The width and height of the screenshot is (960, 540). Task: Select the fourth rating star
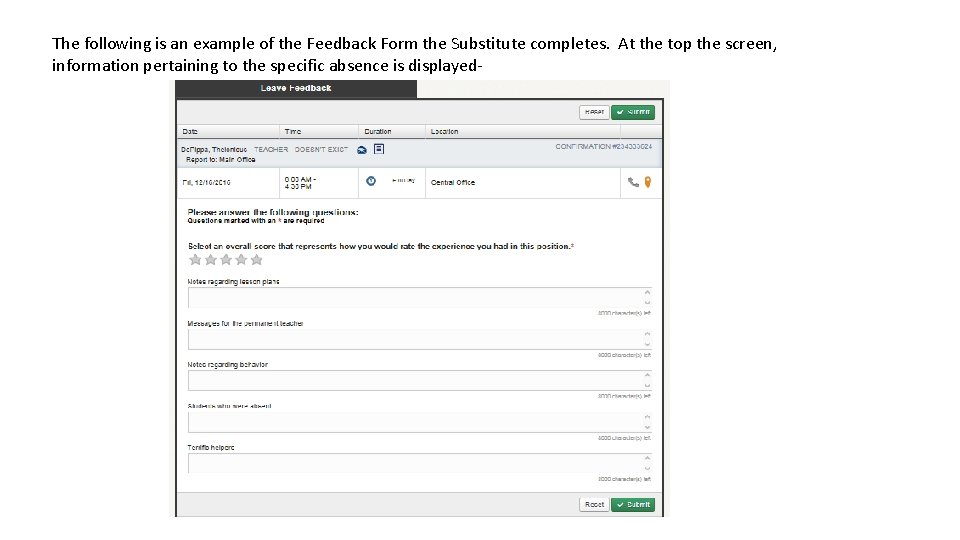[241, 260]
